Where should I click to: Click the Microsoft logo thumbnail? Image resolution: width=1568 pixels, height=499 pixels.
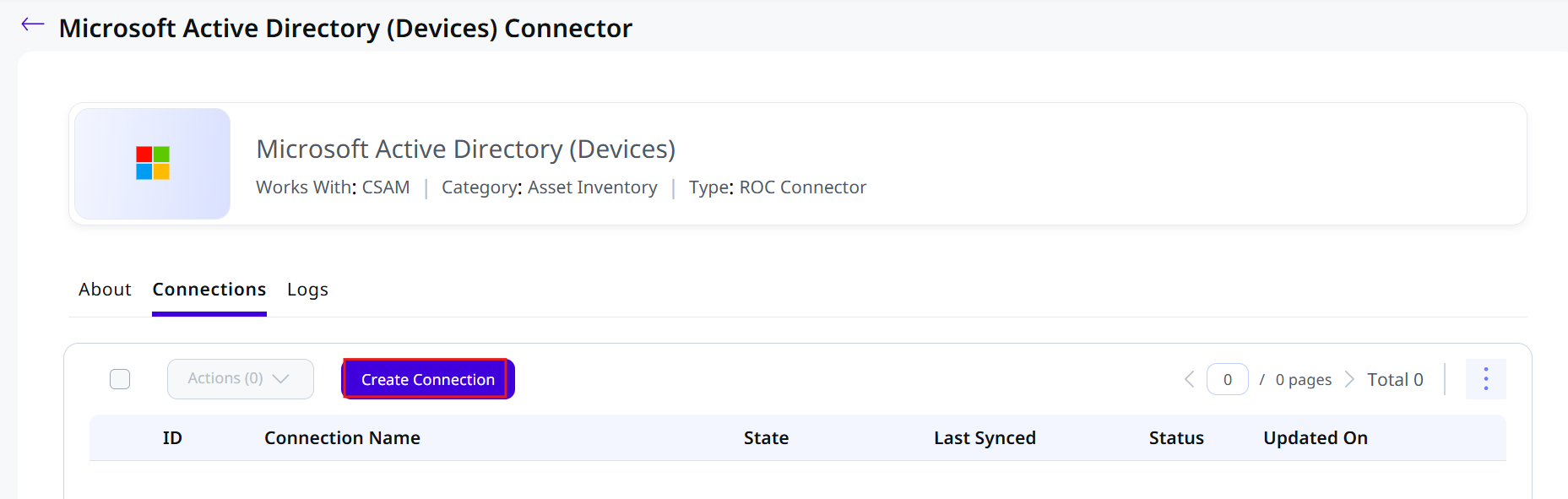153,164
